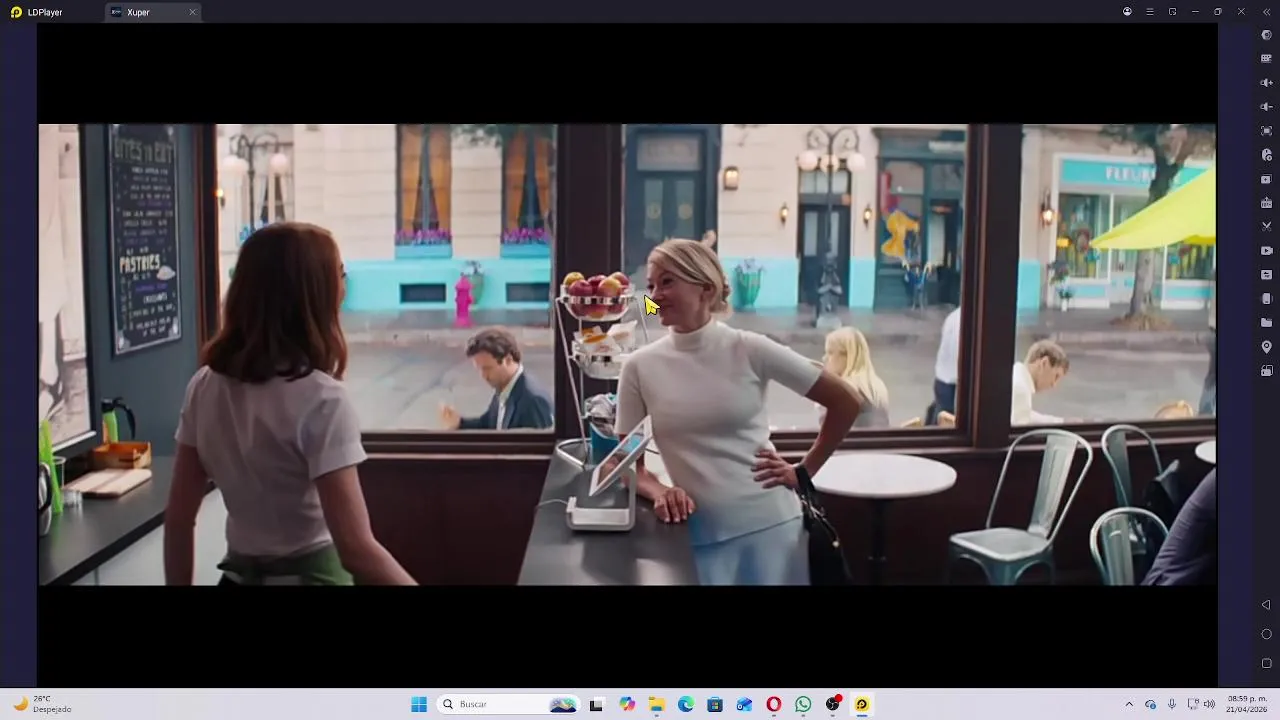The width and height of the screenshot is (1280, 720).
Task: Click the bottom sidebar icon below location pin
Action: pyautogui.click(x=1266, y=371)
